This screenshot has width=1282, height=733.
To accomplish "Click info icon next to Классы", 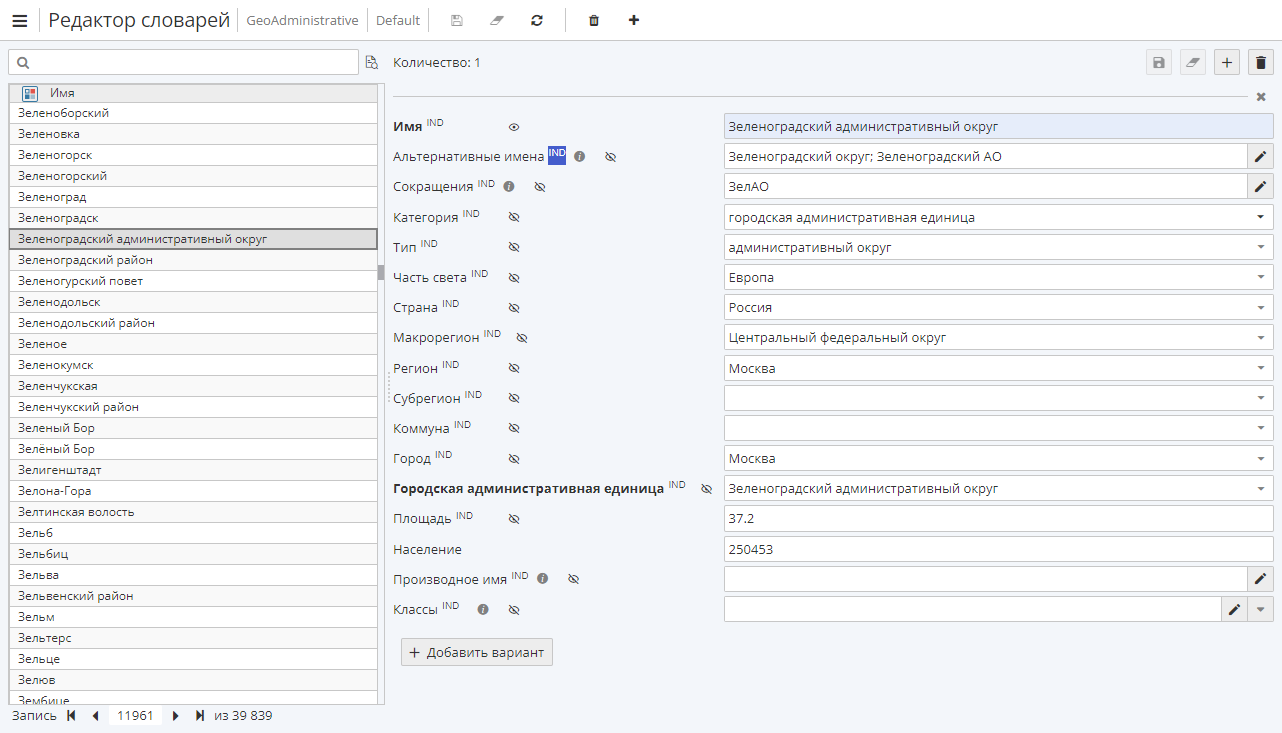I will pos(483,609).
